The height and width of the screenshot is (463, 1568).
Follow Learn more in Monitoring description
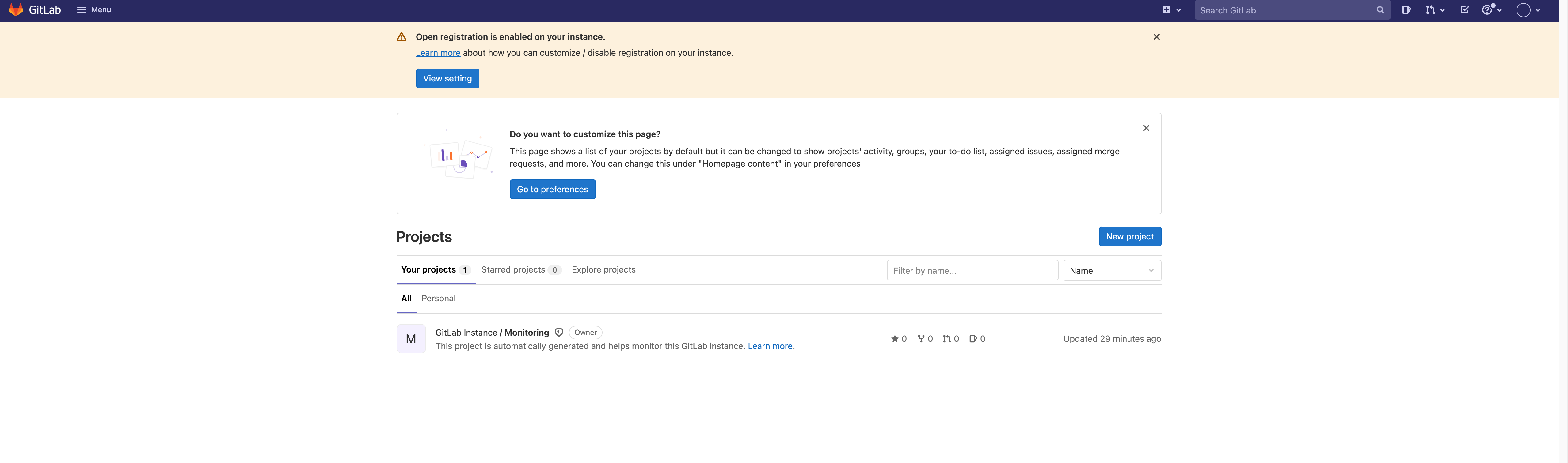[x=770, y=346]
